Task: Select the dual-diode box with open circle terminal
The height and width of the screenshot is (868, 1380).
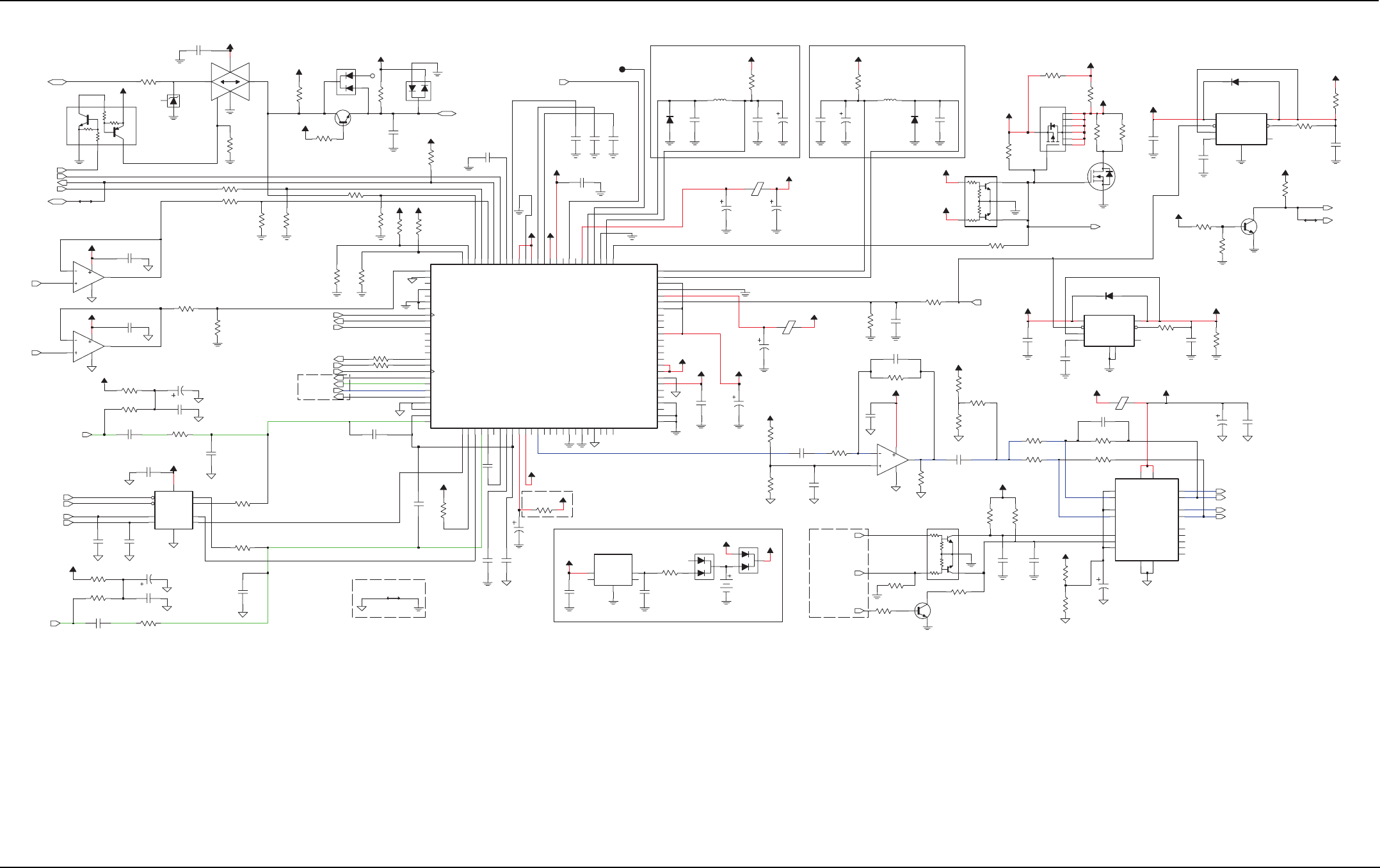Action: point(346,82)
